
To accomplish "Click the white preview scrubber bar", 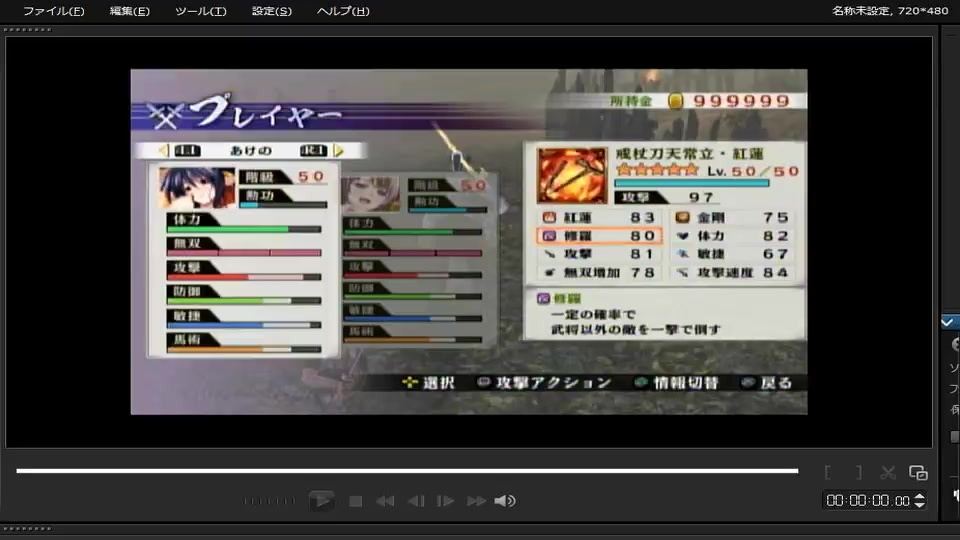I will (407, 471).
